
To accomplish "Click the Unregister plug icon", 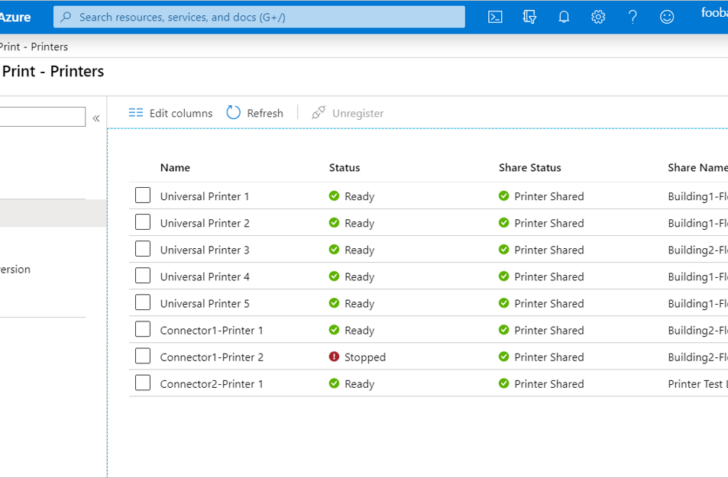I will (318, 113).
